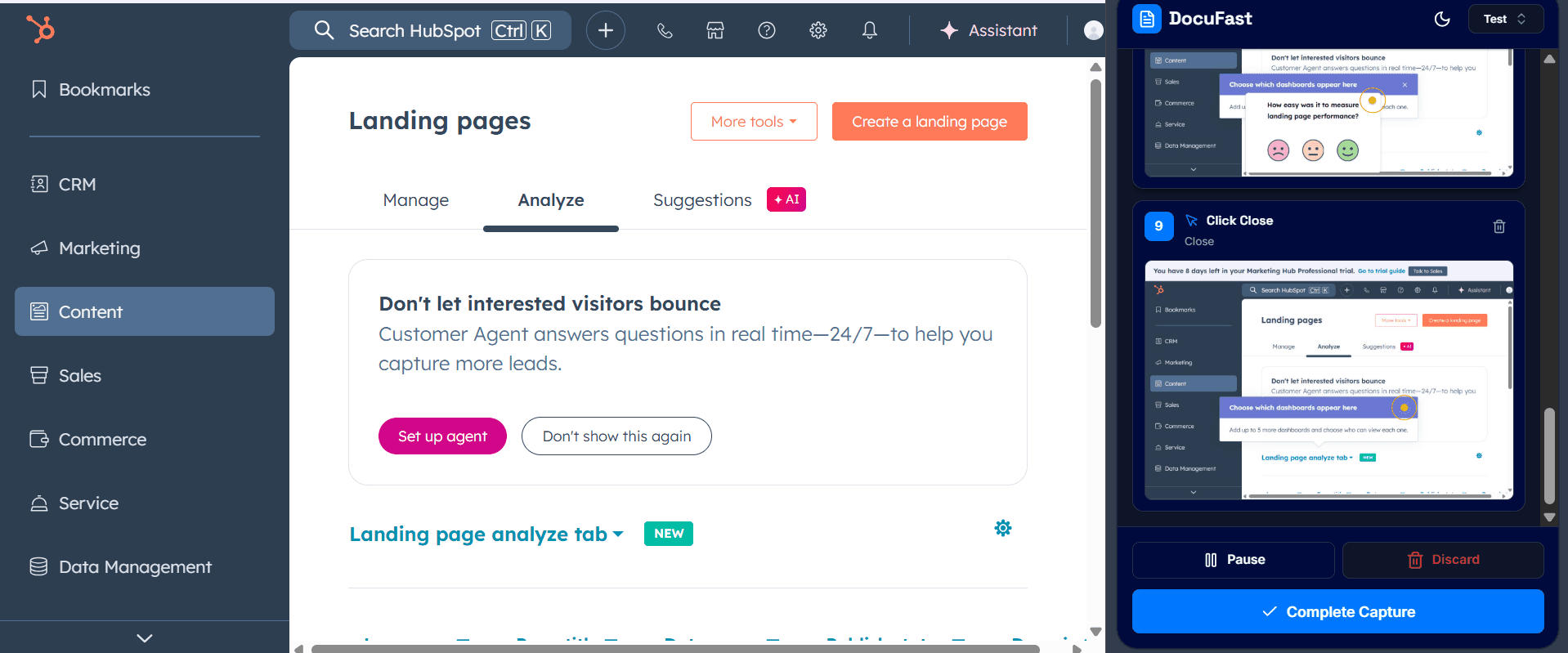Click Create a landing page
Screen dimensions: 1568x653
pos(930,121)
